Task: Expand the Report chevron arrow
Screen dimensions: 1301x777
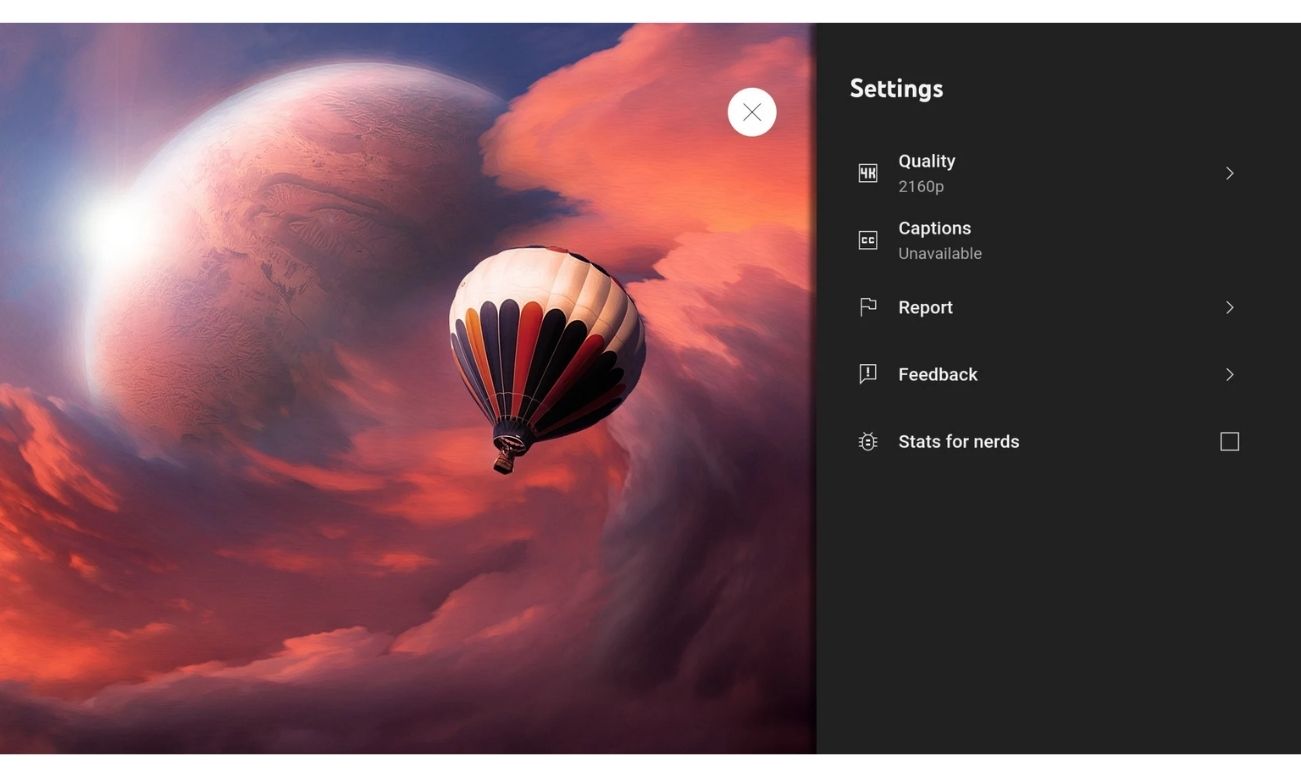Action: [1229, 307]
